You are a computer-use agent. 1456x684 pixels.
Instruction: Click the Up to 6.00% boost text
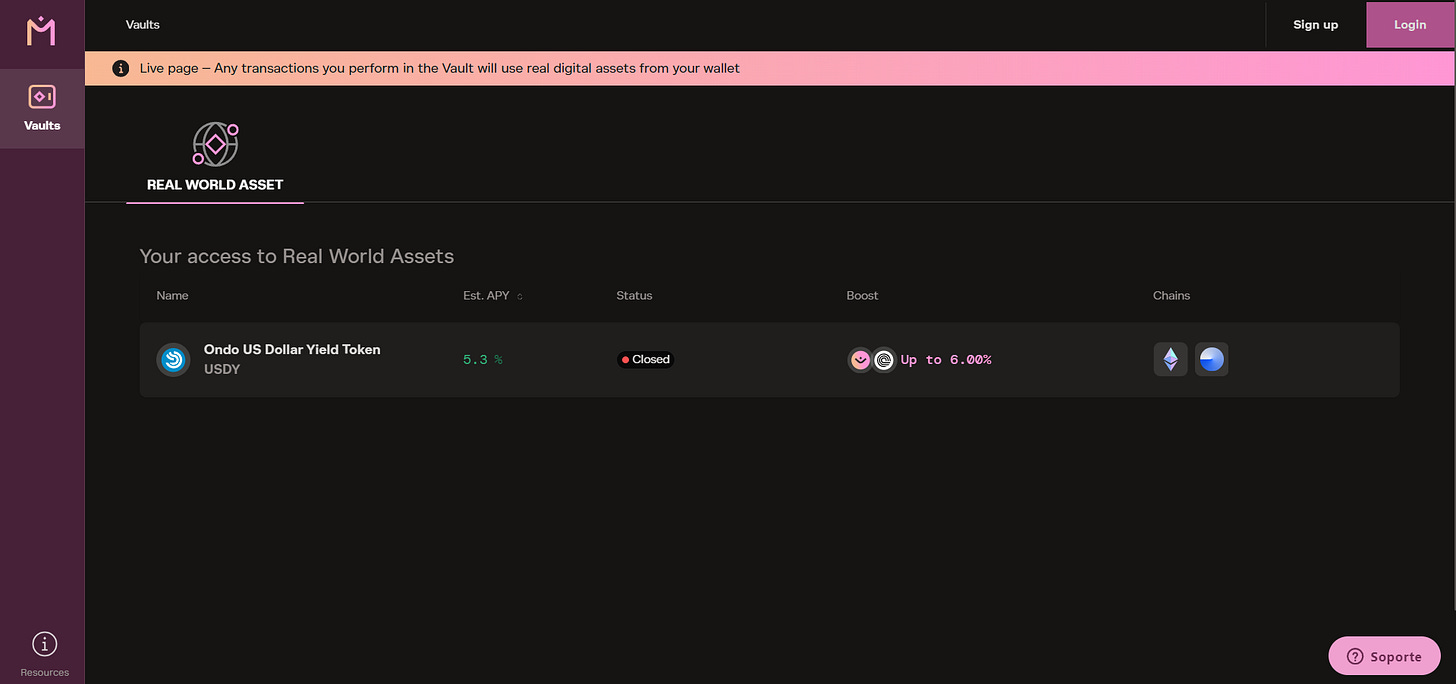coord(946,360)
